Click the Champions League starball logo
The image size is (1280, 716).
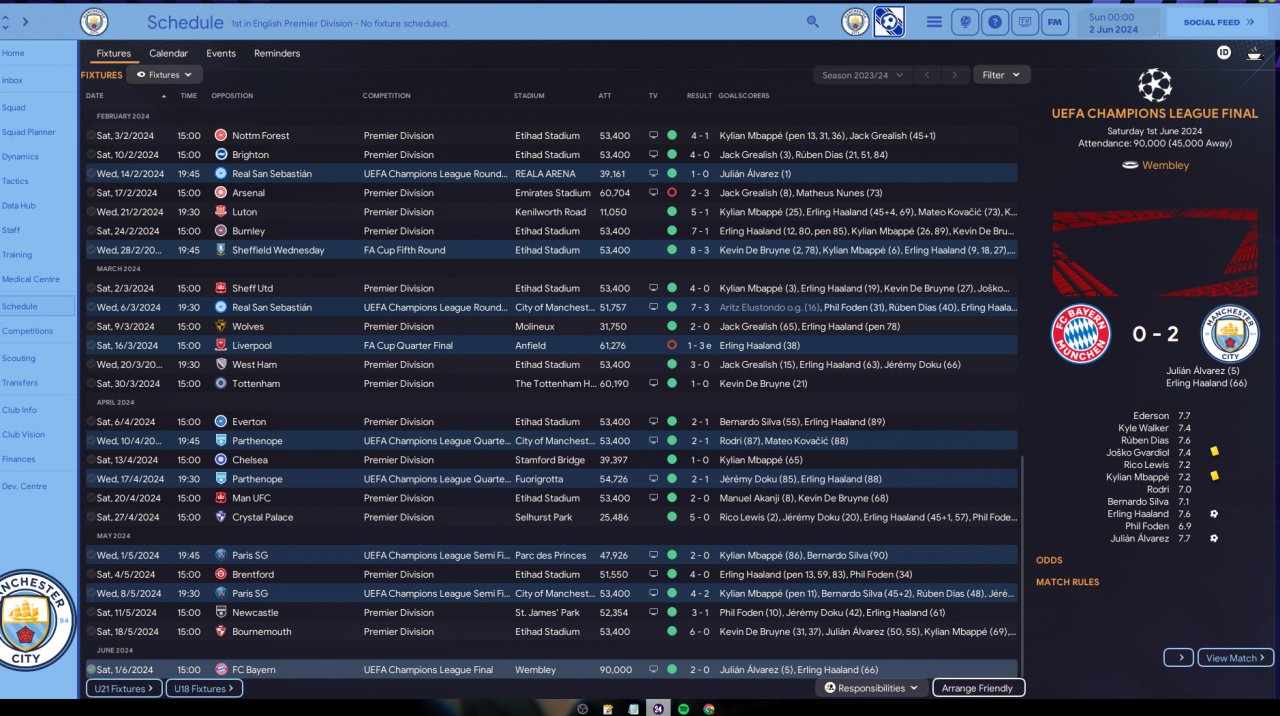1155,85
